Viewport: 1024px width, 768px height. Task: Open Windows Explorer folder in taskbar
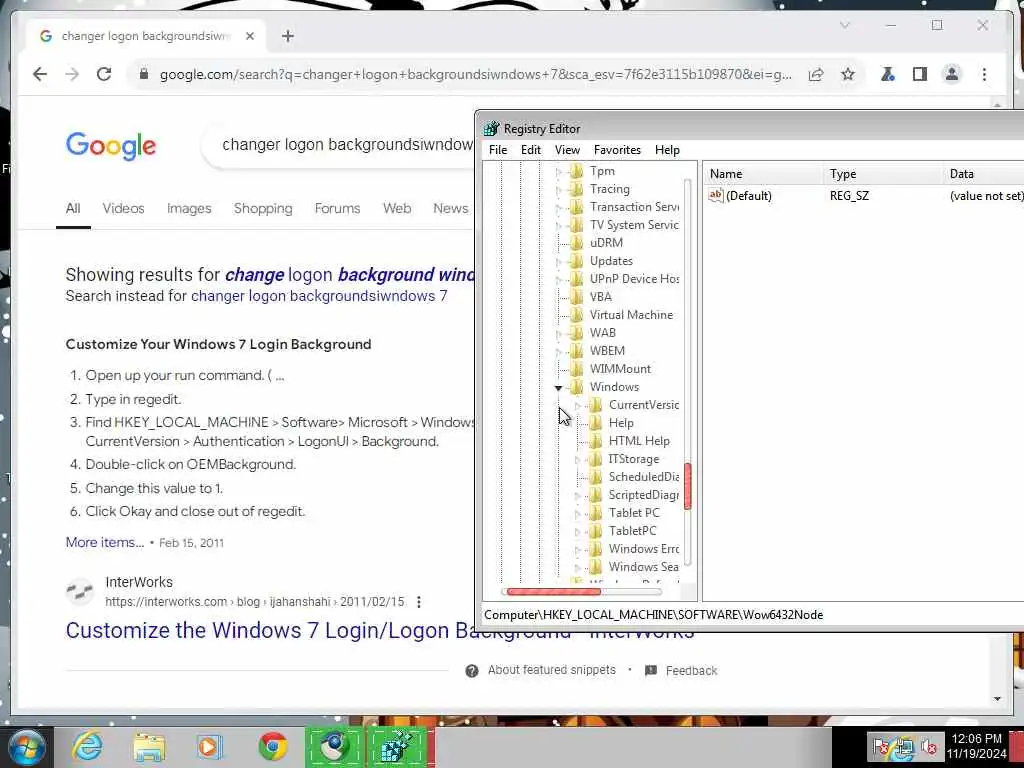(149, 746)
